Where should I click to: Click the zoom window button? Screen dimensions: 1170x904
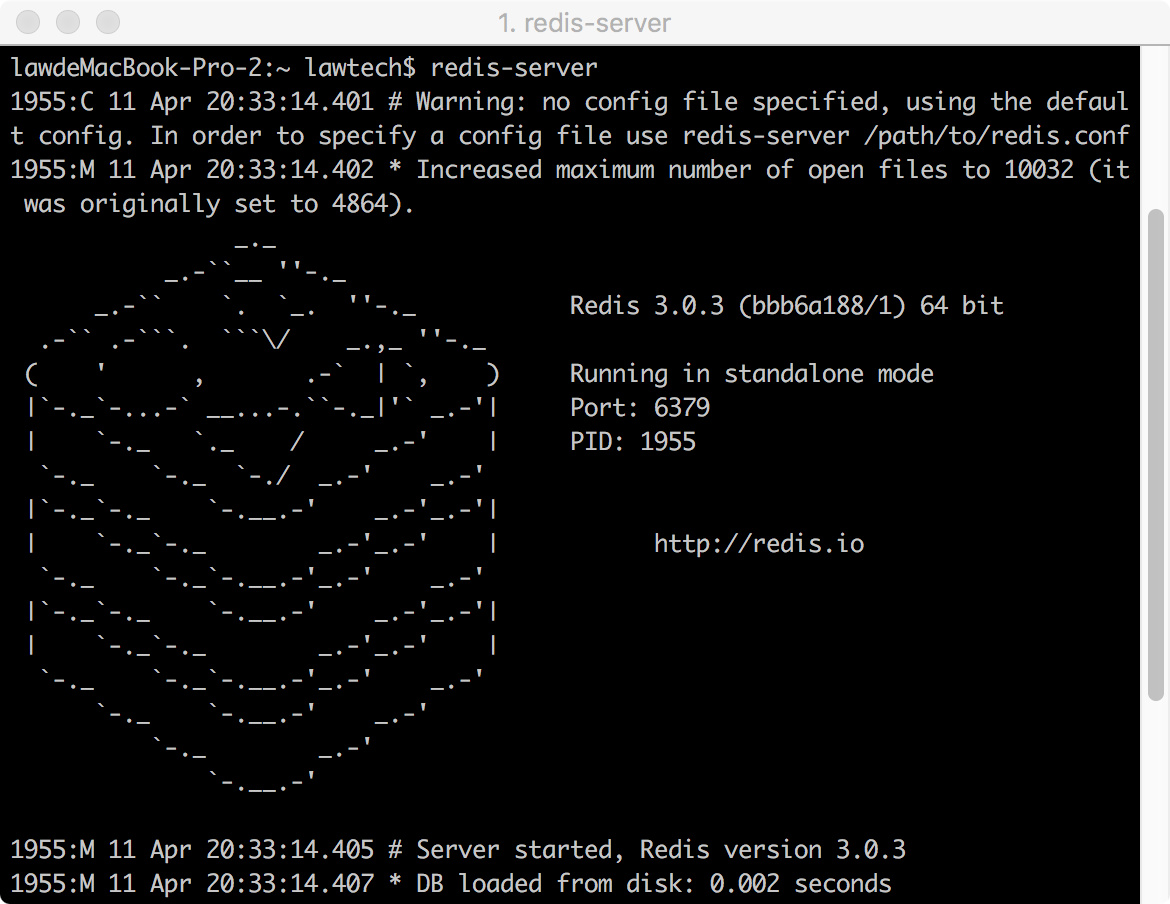tap(107, 22)
